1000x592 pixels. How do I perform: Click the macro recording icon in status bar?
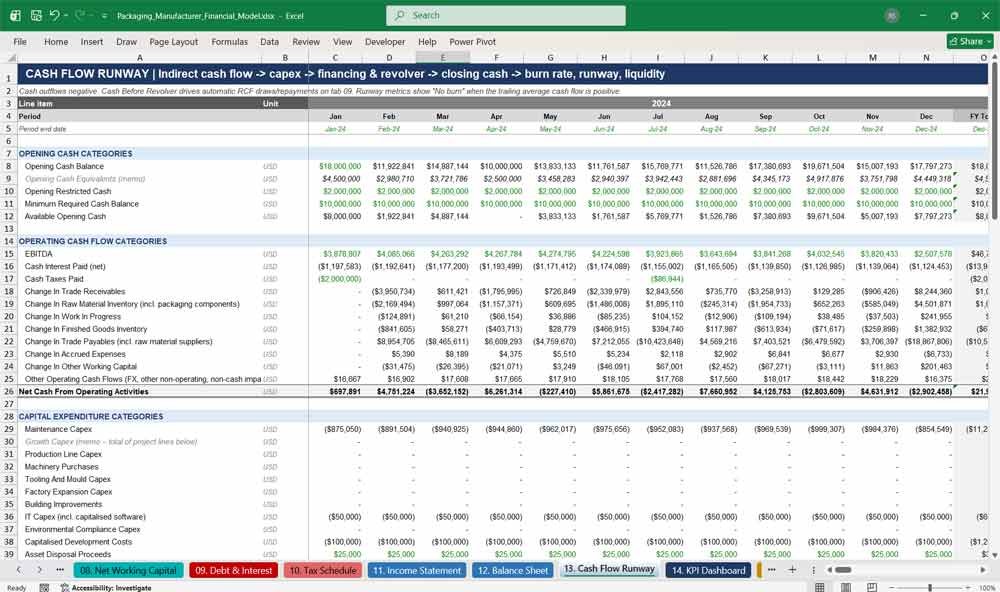[44, 588]
